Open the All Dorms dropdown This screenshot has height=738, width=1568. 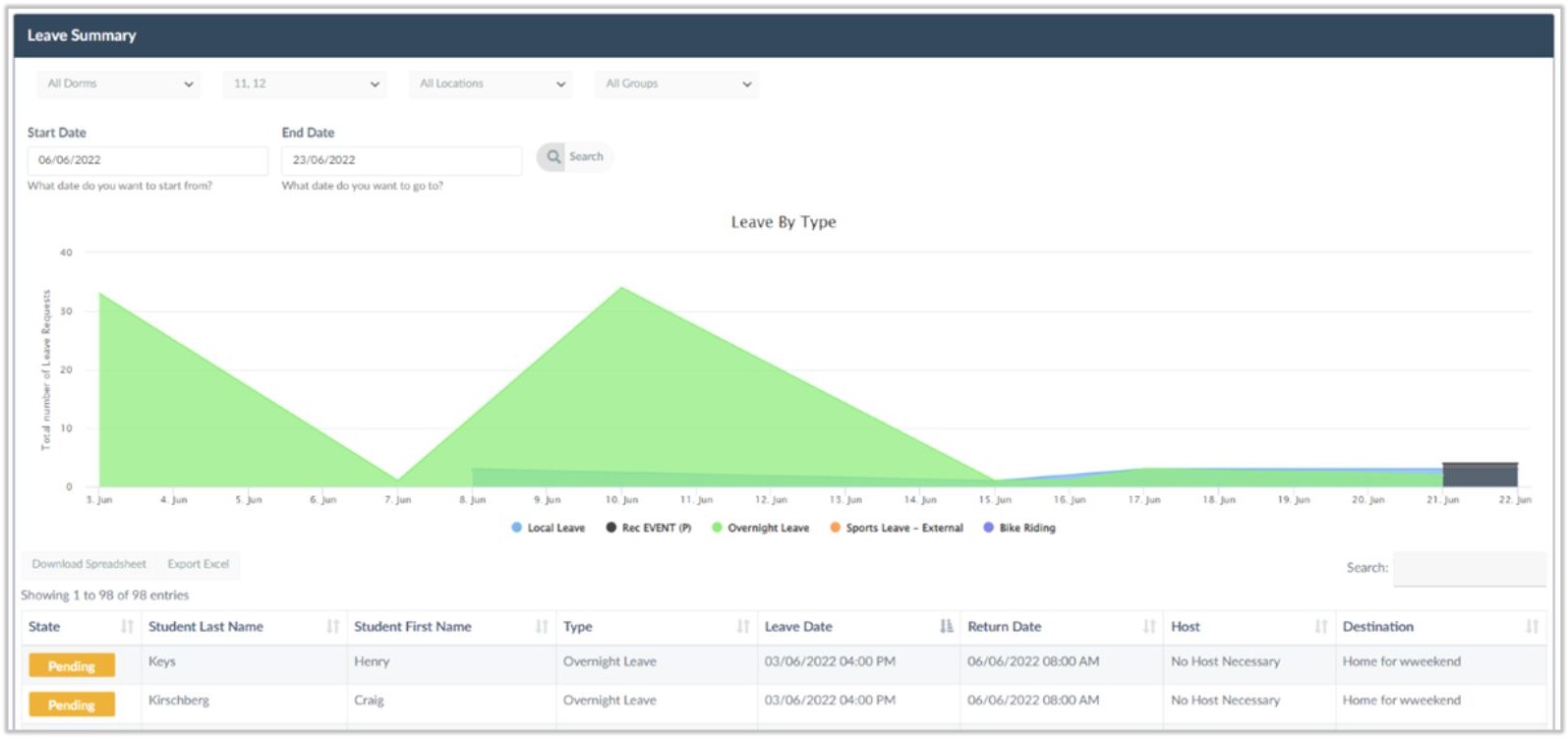coord(119,85)
